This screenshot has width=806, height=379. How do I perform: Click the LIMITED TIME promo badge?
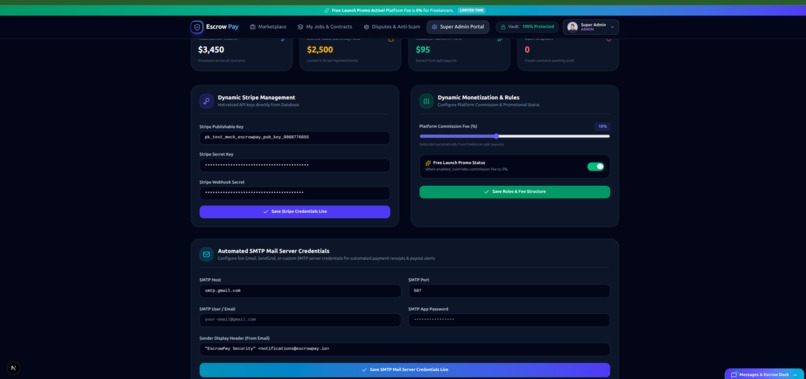pyautogui.click(x=471, y=10)
